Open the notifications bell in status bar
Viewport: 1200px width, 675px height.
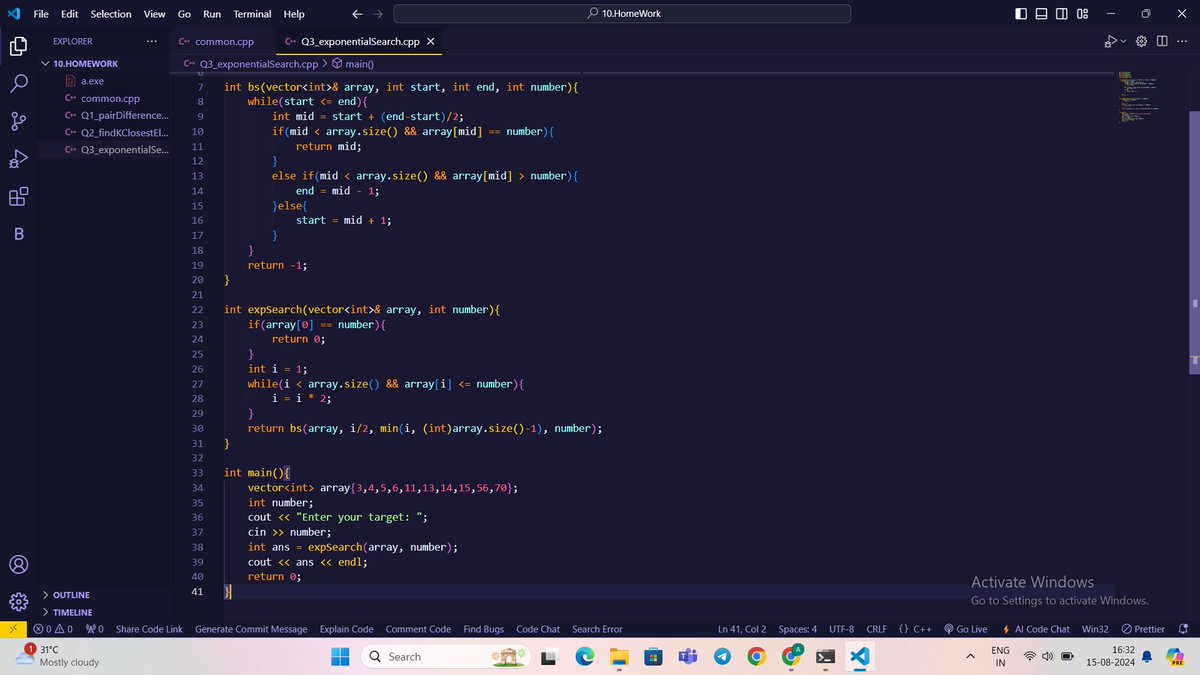(x=1184, y=629)
